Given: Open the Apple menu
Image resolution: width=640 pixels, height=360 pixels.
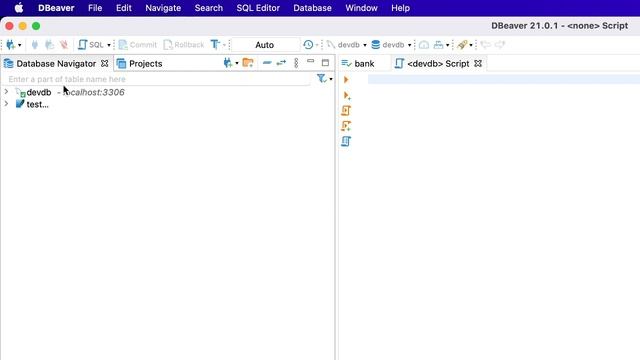Looking at the screenshot, I should (19, 8).
